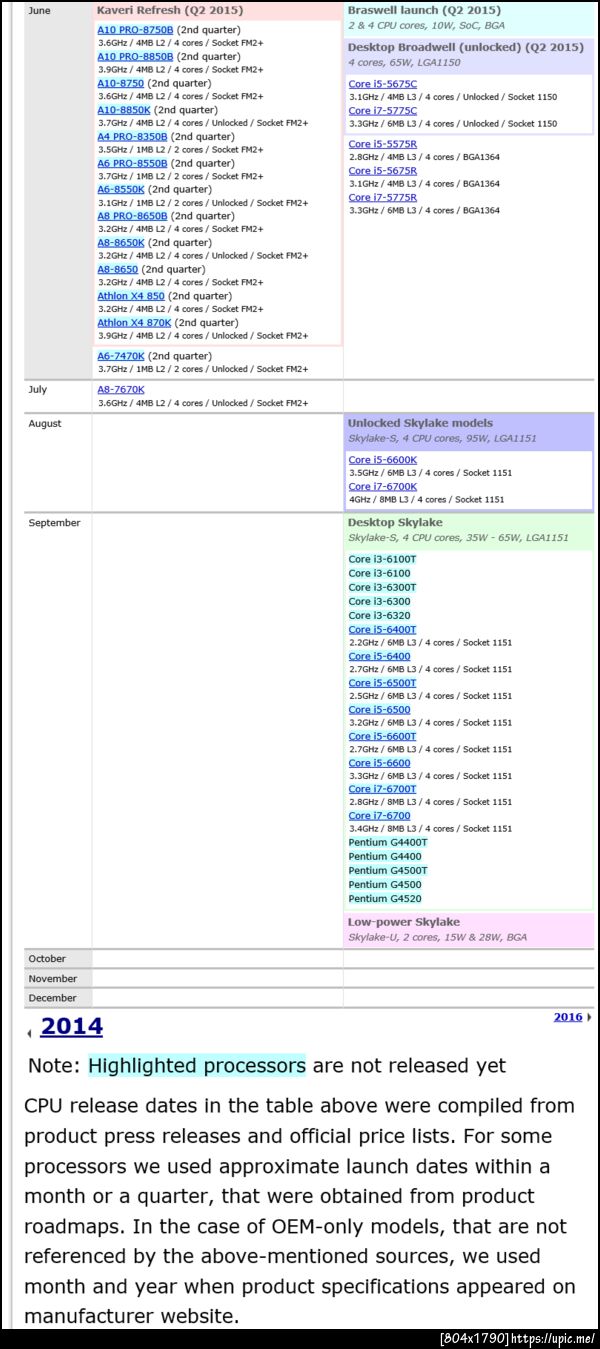Open the Core i5-6500 link

379,710
